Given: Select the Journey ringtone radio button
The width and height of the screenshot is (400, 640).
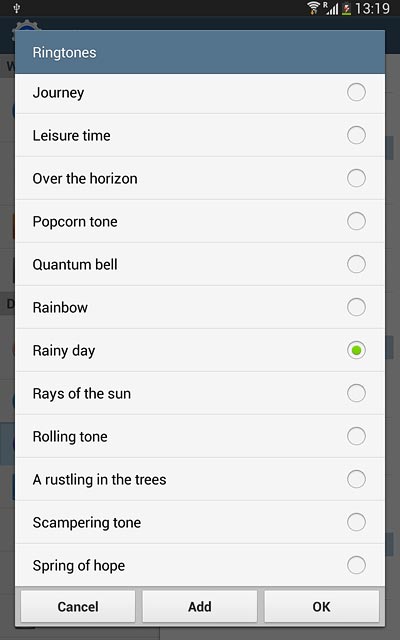Looking at the screenshot, I should point(356,92).
